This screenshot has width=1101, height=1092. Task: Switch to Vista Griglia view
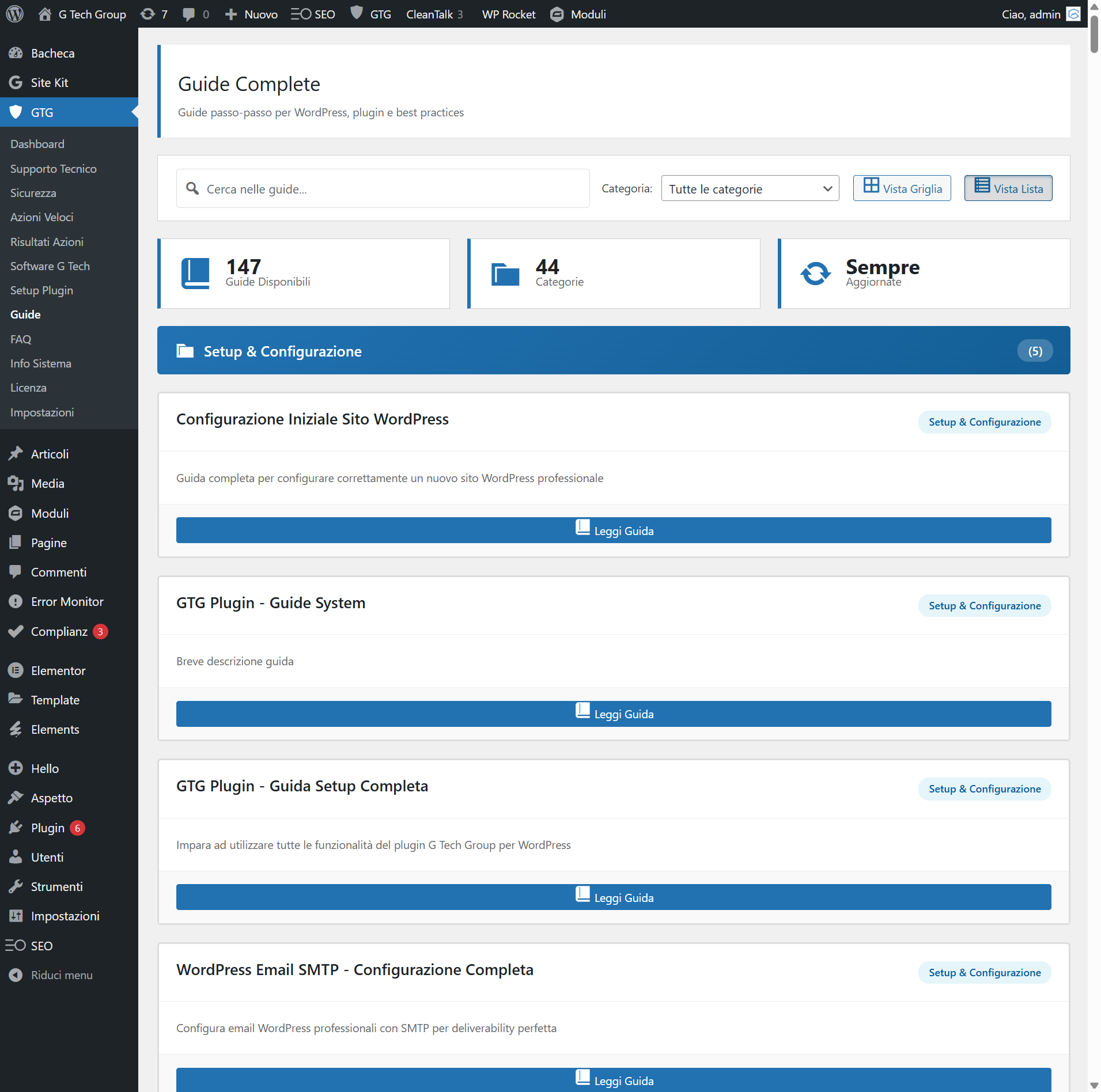(x=902, y=188)
